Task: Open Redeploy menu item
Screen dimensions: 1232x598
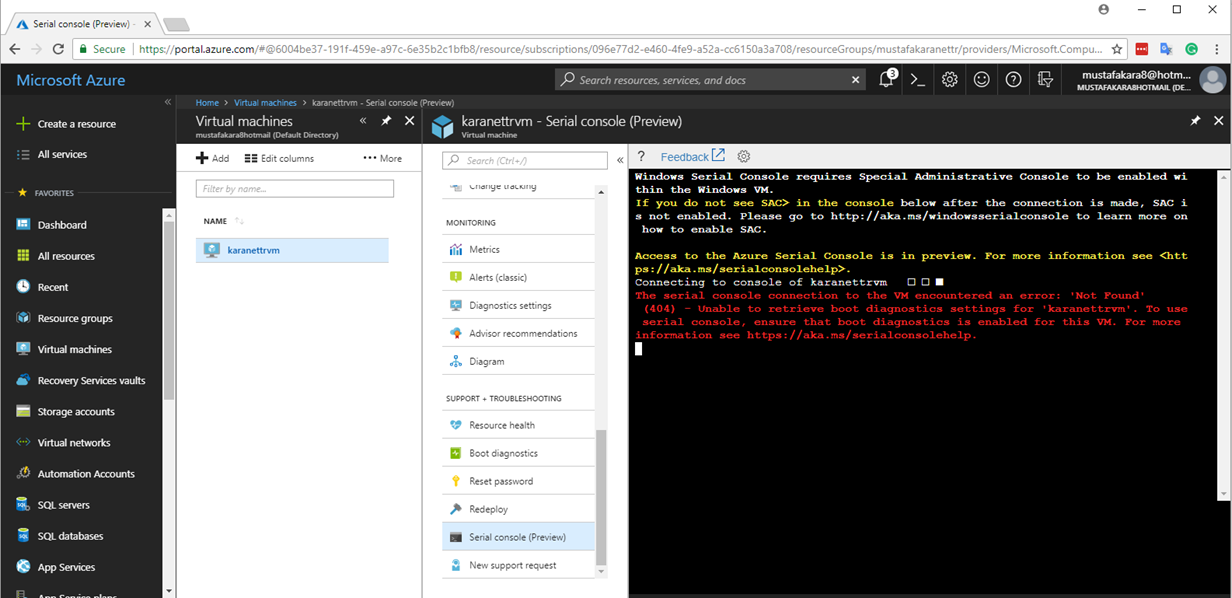Action: 518,509
